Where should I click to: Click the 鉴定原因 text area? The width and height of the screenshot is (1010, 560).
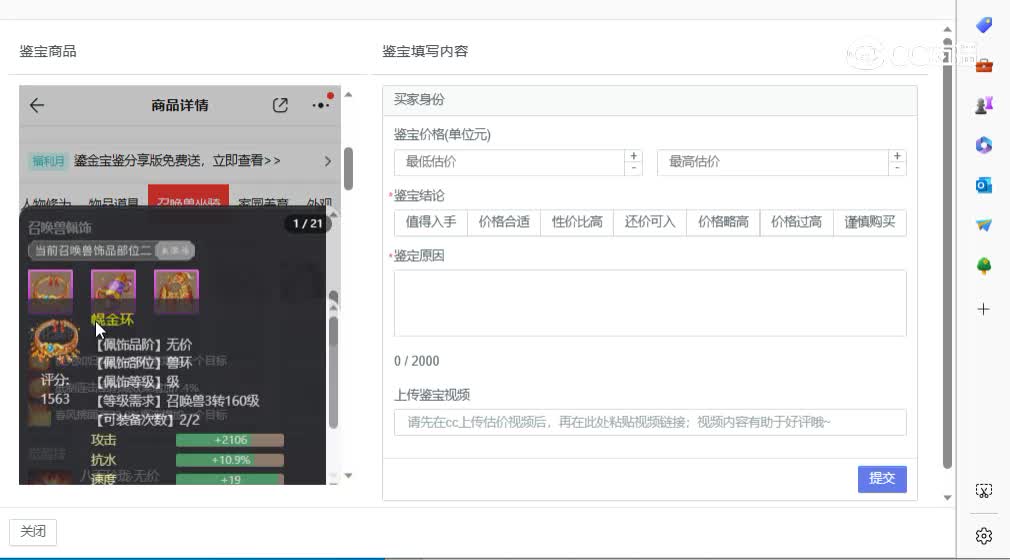point(650,303)
